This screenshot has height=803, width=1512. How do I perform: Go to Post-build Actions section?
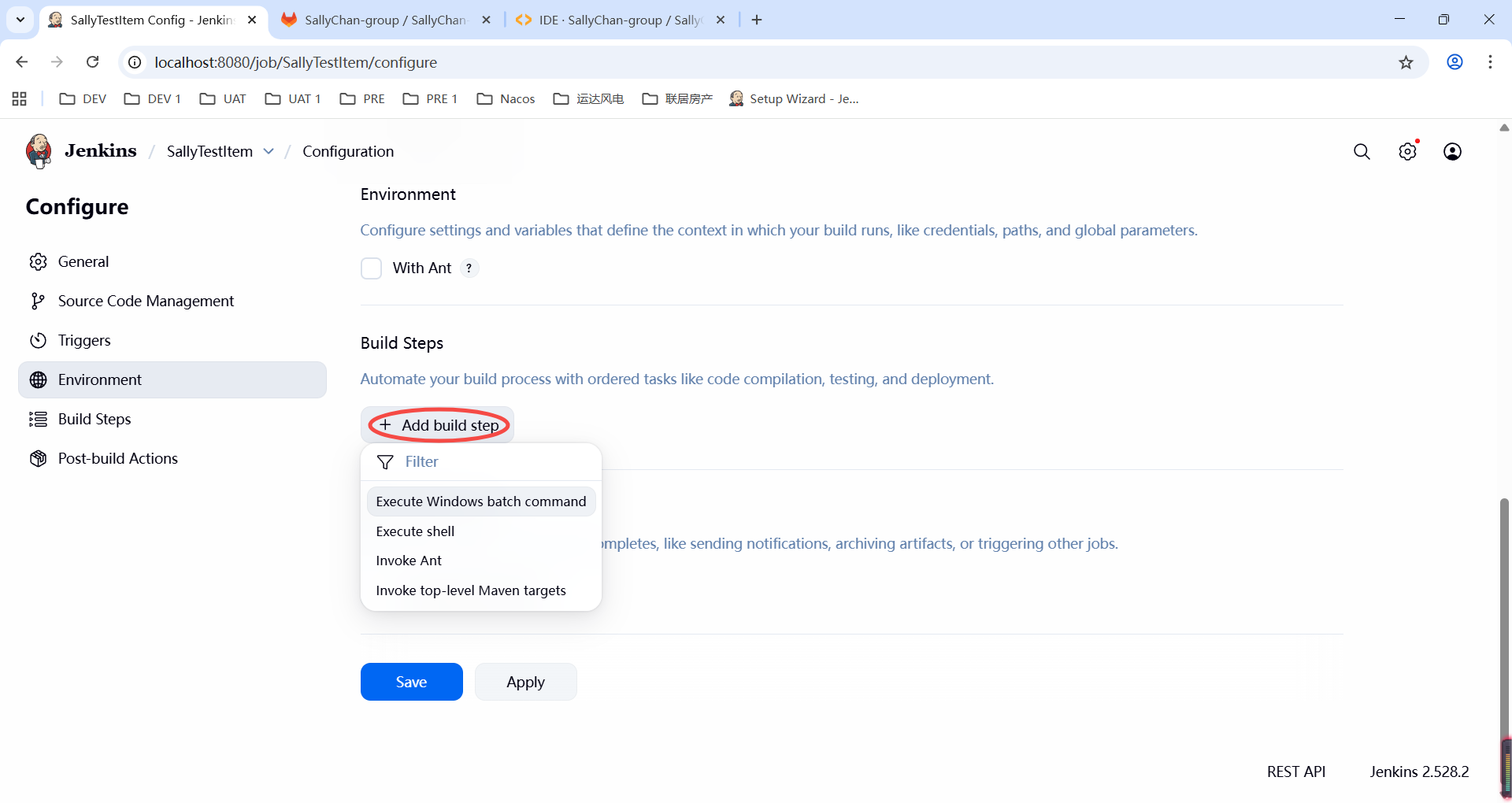click(172, 458)
